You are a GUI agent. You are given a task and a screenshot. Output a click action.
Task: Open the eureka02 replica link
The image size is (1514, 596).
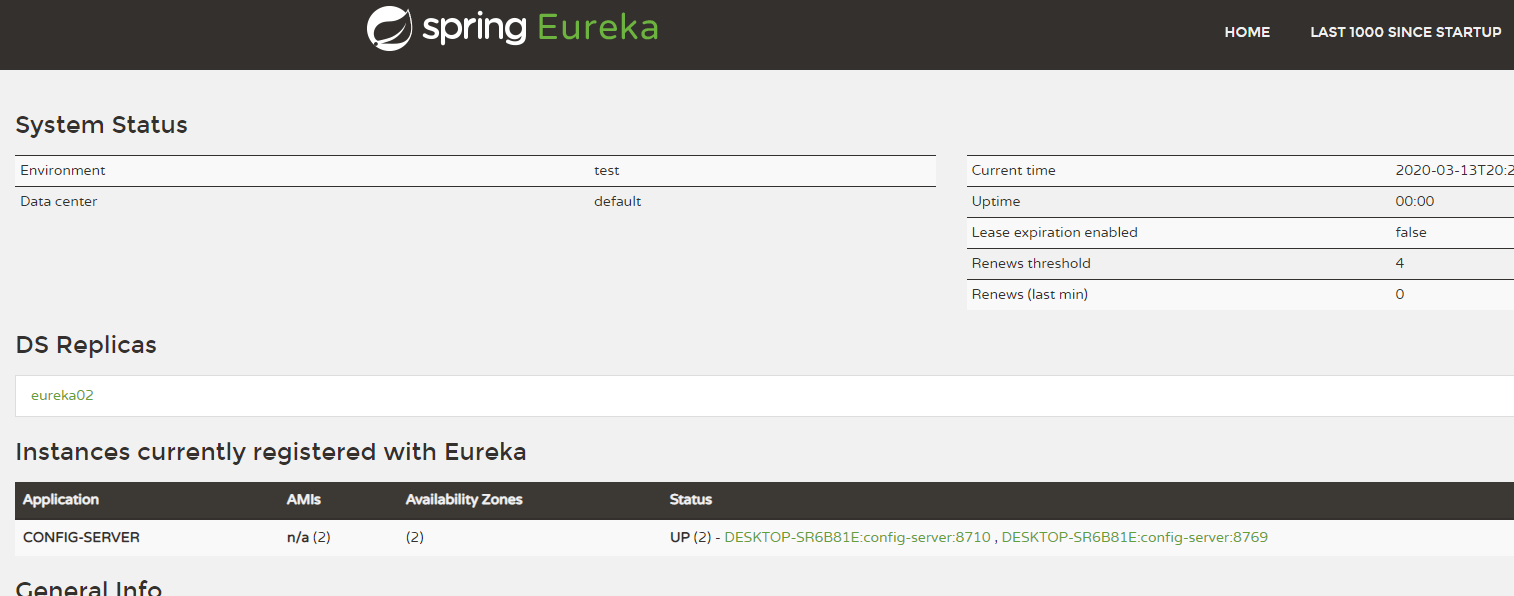pos(62,395)
